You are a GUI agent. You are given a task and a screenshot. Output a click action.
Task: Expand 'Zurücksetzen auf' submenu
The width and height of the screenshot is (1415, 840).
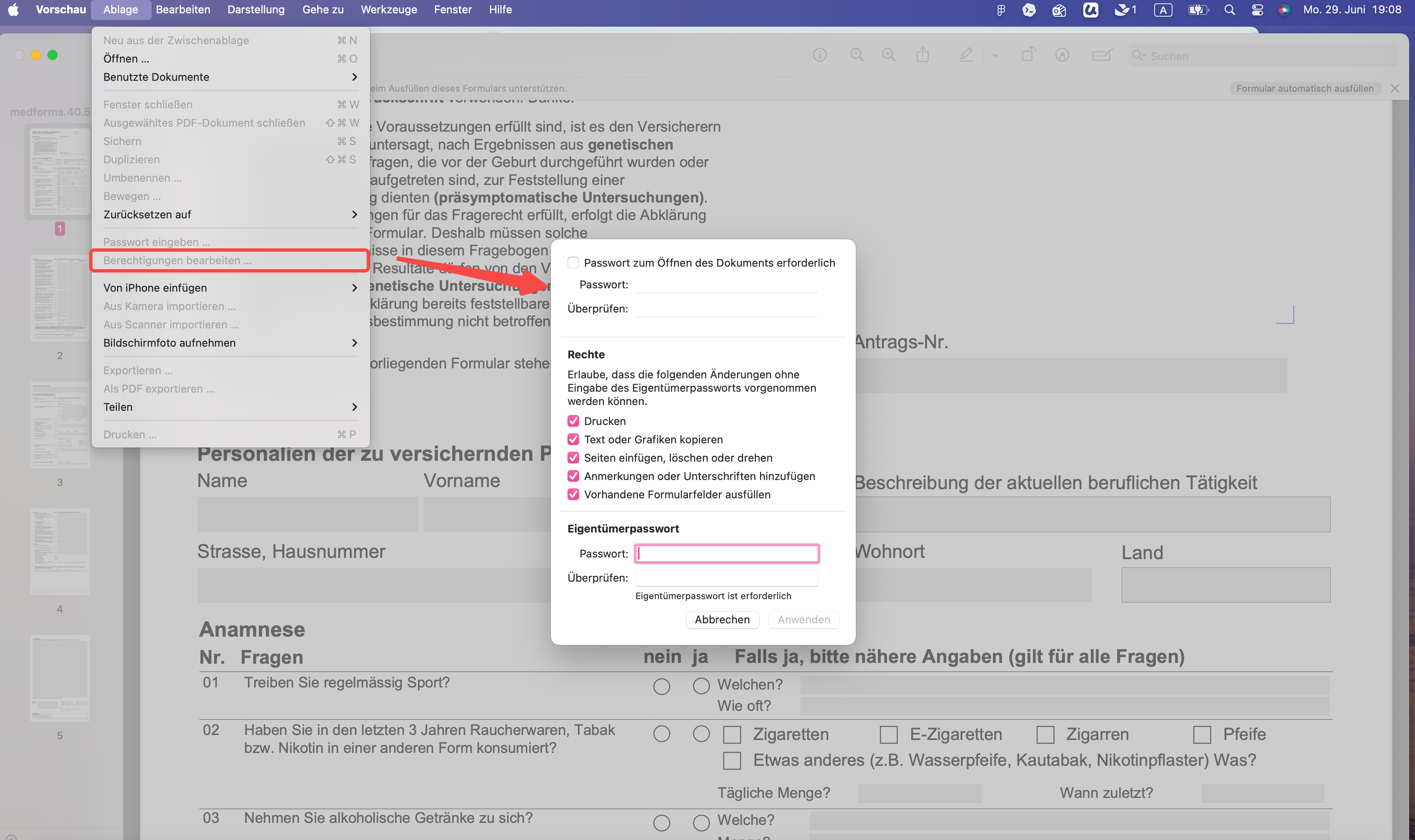tap(230, 215)
